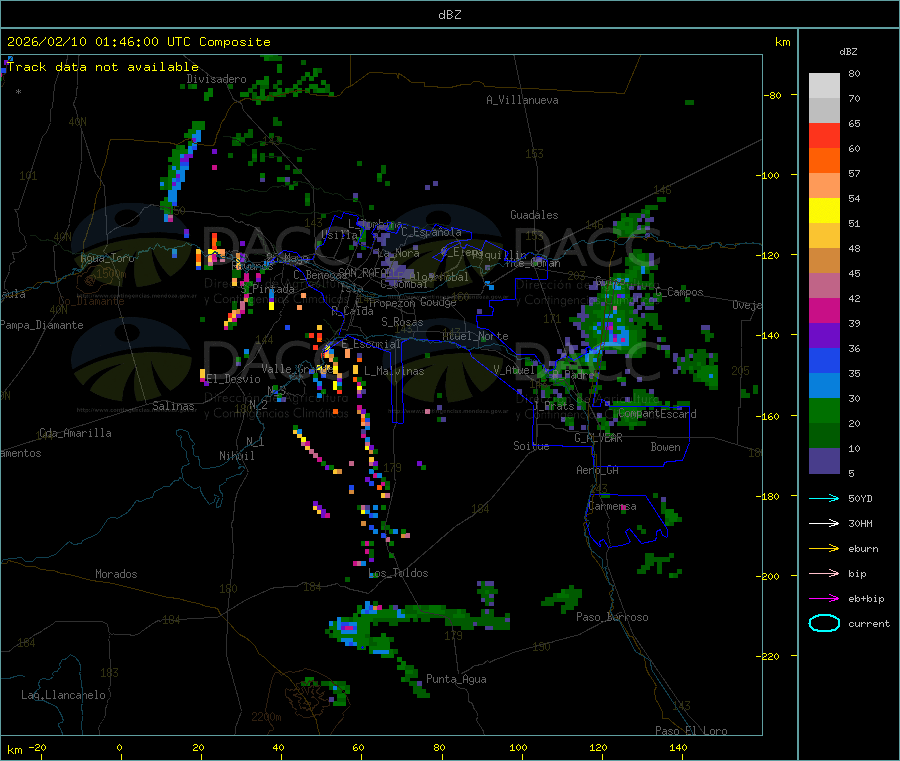The width and height of the screenshot is (900, 761).
Task: Select the red 60-65 dBZ color swatch
Action: point(824,135)
